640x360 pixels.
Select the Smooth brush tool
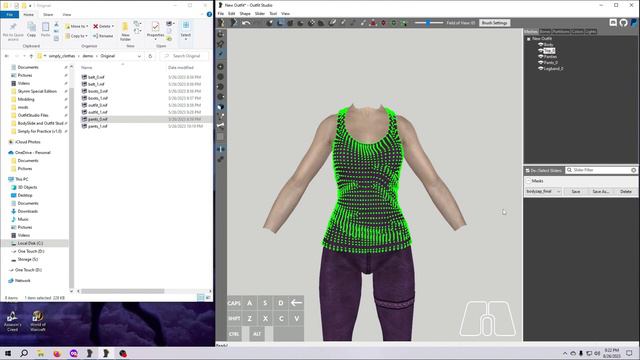tap(321, 23)
